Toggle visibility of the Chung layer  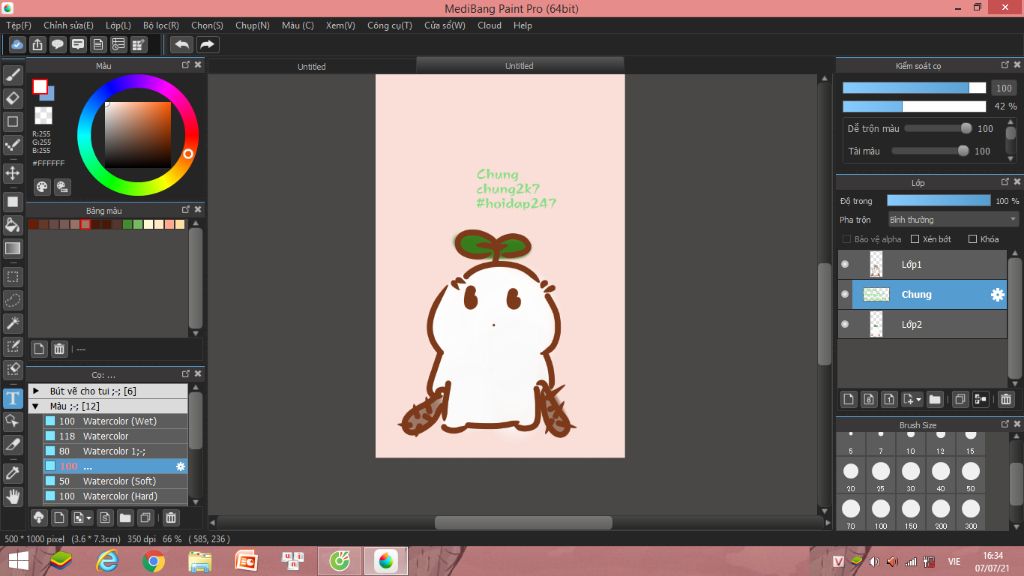(845, 295)
